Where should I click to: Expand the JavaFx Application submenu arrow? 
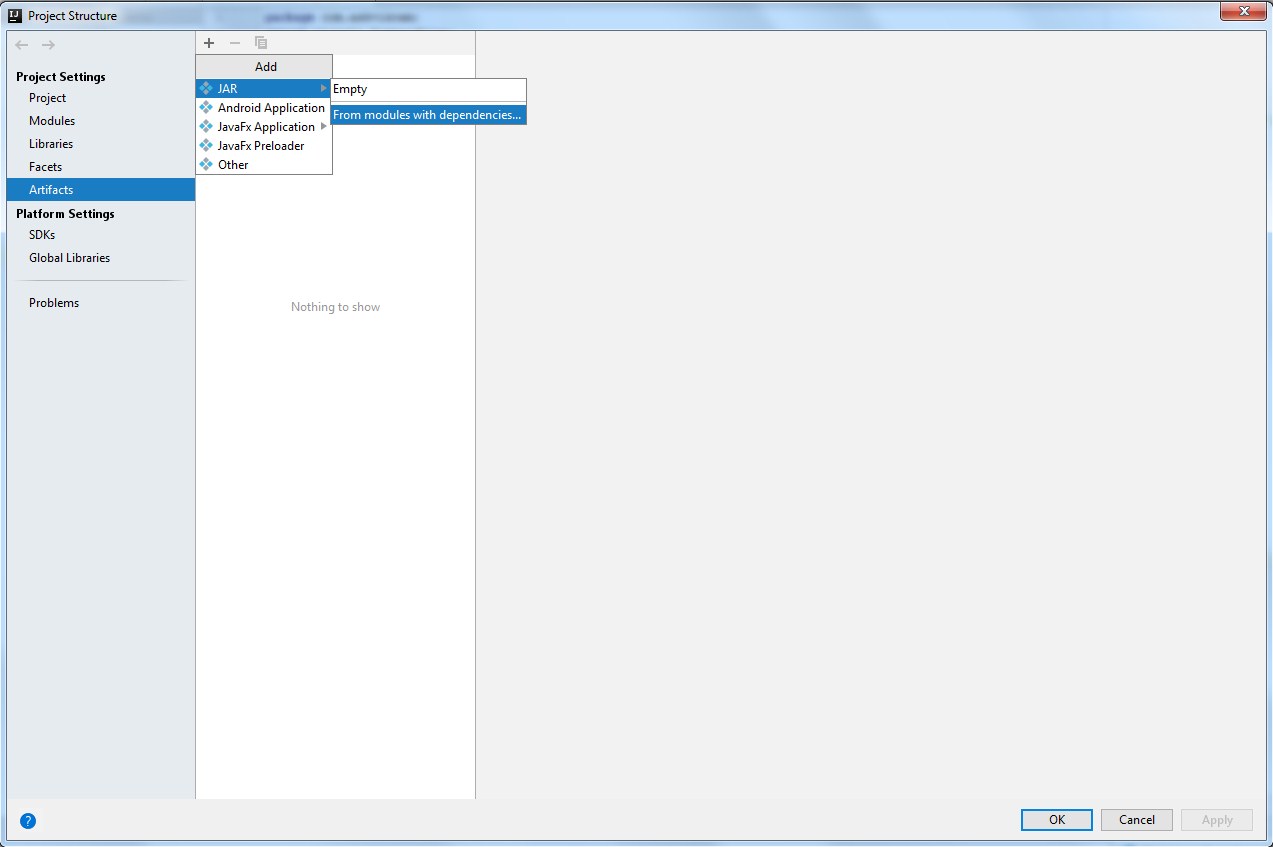tap(323, 127)
